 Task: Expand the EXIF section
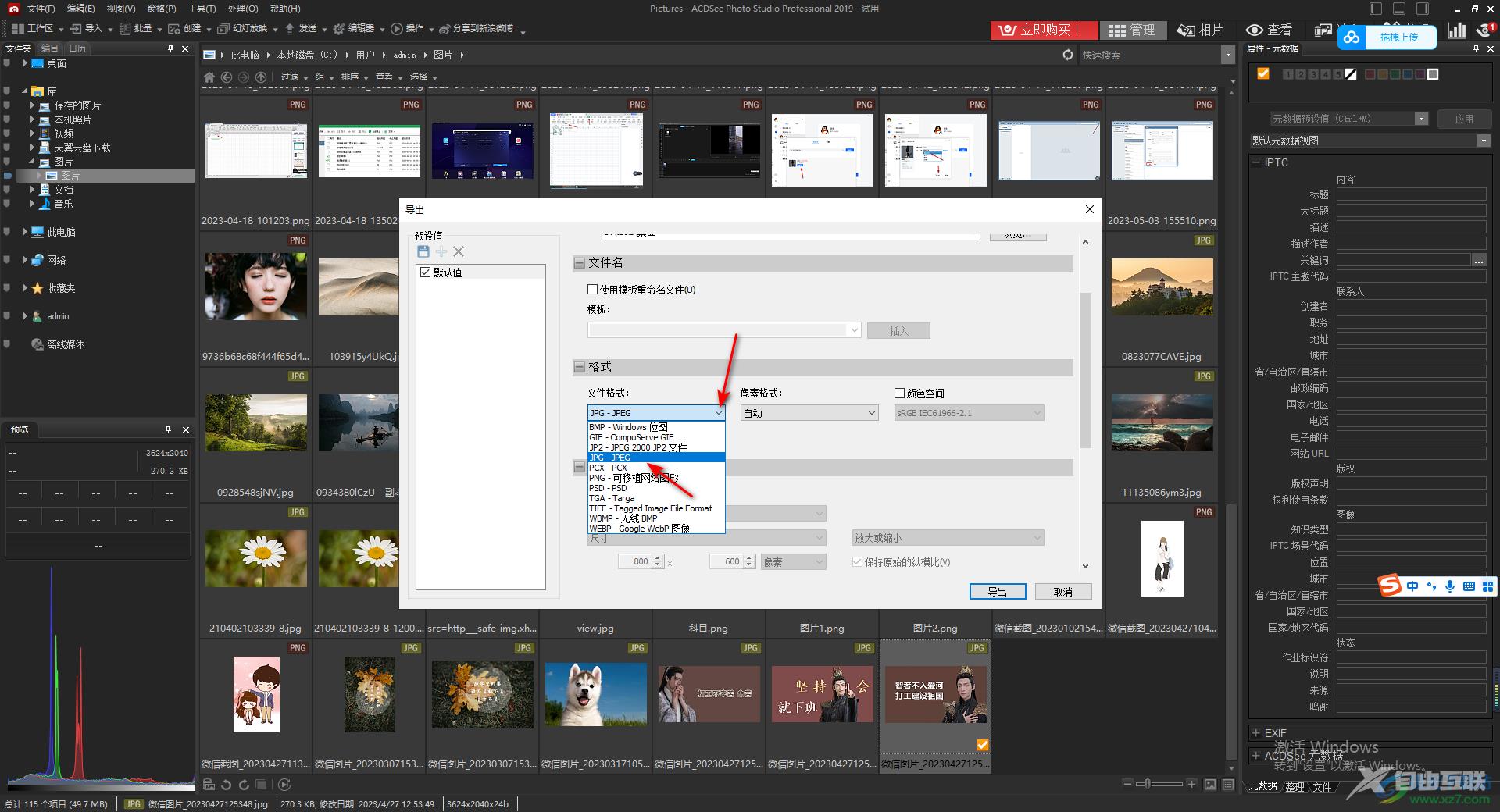1256,733
